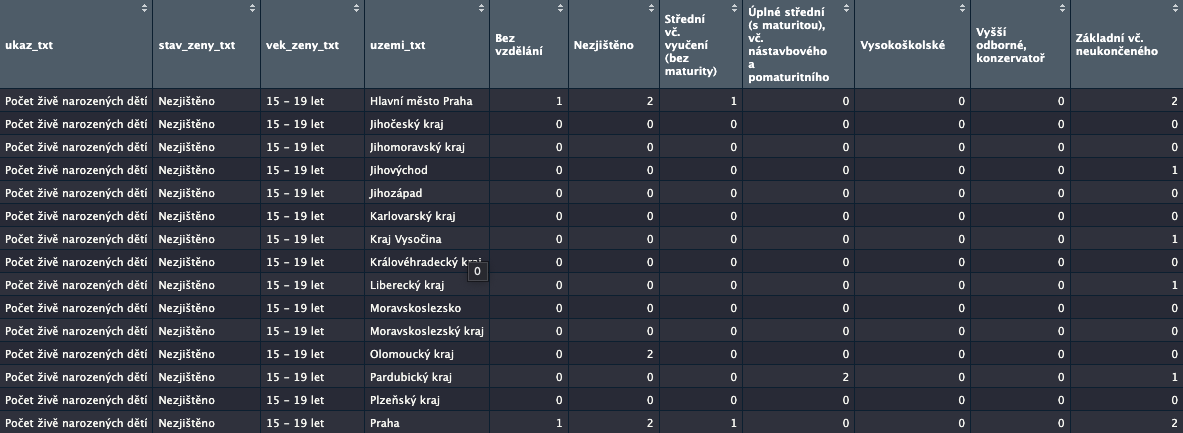Click sort arrows icon above Vyšší odborné, konzervatoř
The height and width of the screenshot is (433, 1183).
tap(1061, 8)
